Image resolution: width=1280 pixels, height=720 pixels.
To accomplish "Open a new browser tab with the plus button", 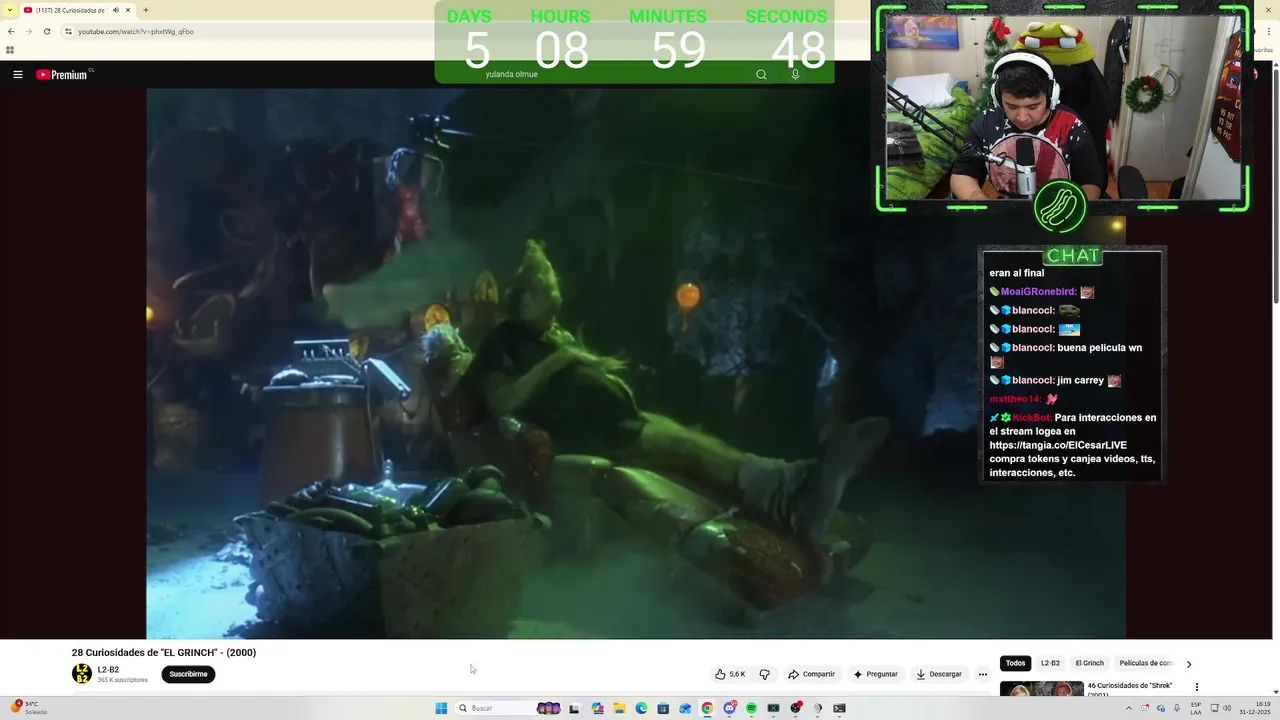I will (145, 10).
